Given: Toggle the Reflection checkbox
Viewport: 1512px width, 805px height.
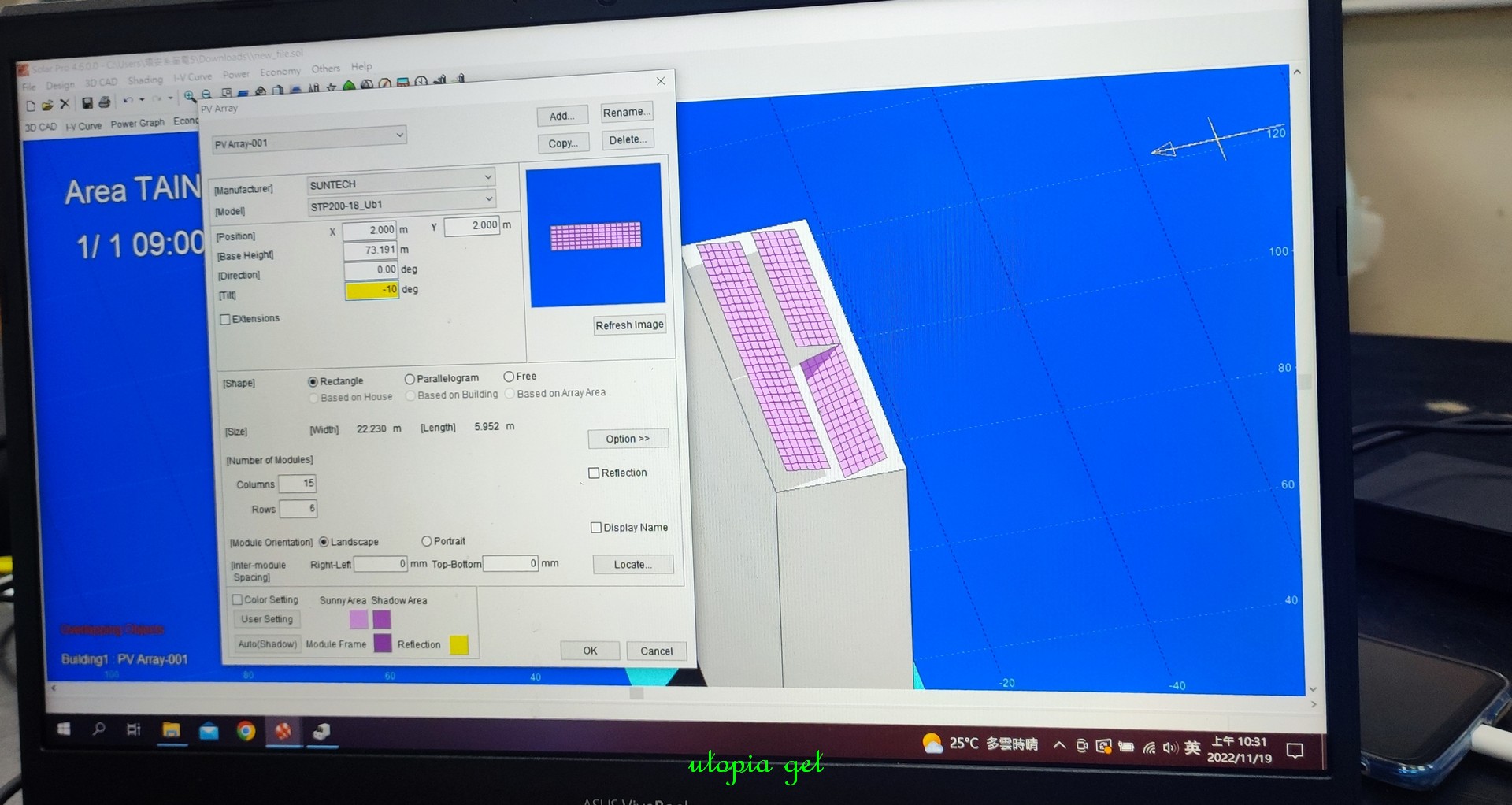Looking at the screenshot, I should (x=594, y=473).
